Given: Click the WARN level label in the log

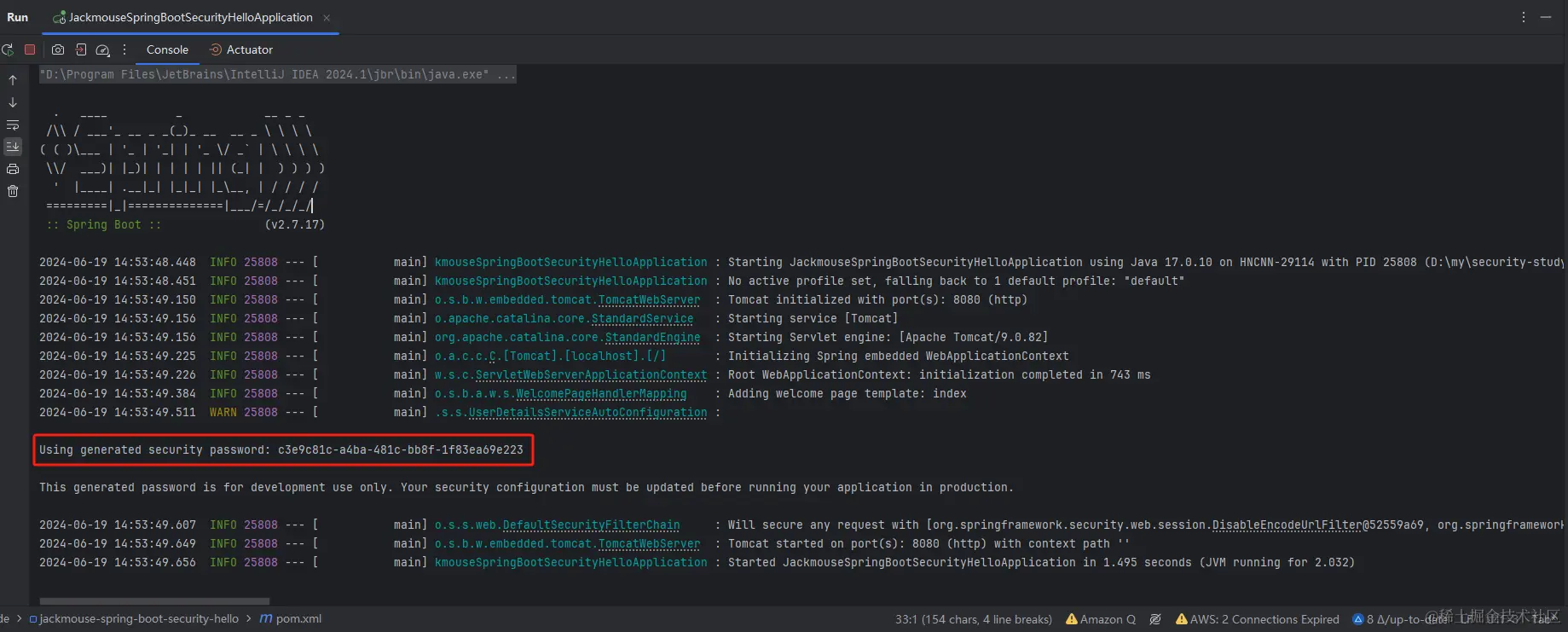Looking at the screenshot, I should point(223,413).
